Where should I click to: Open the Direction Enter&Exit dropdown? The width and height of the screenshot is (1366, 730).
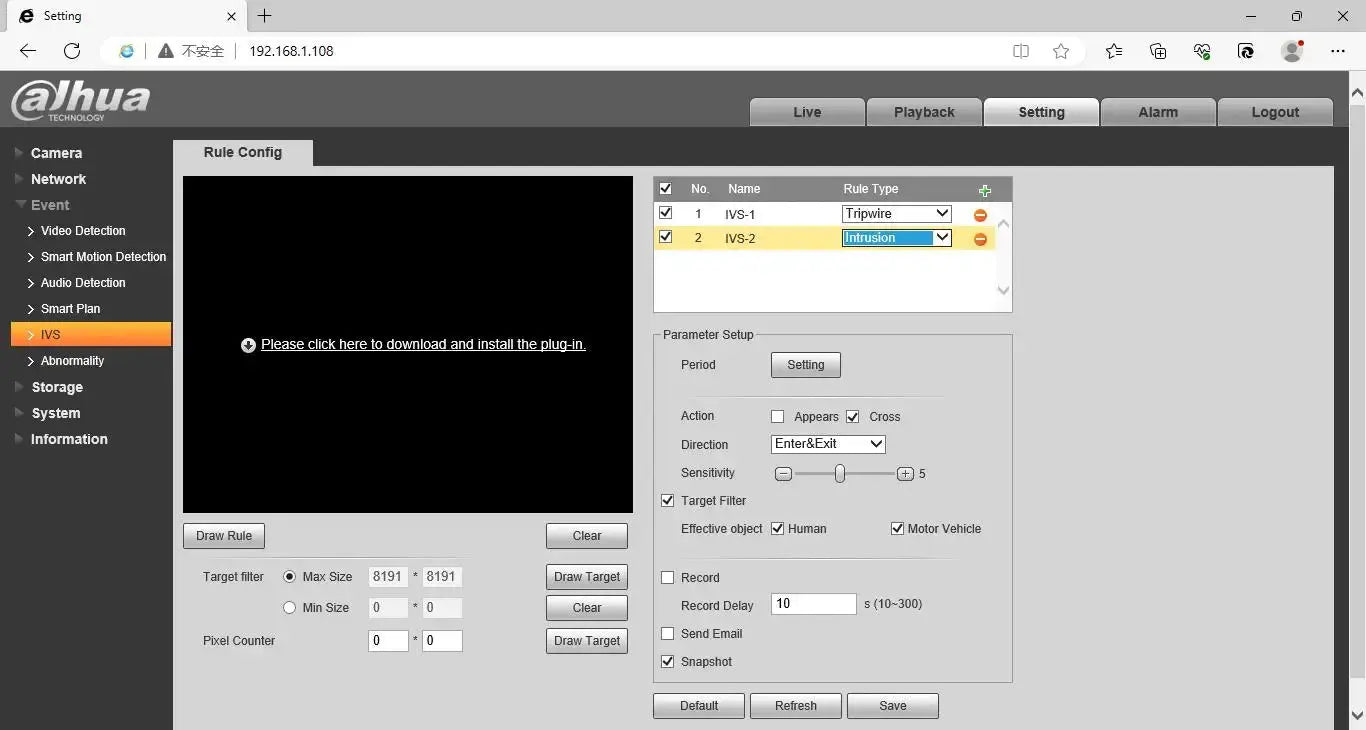coord(828,444)
